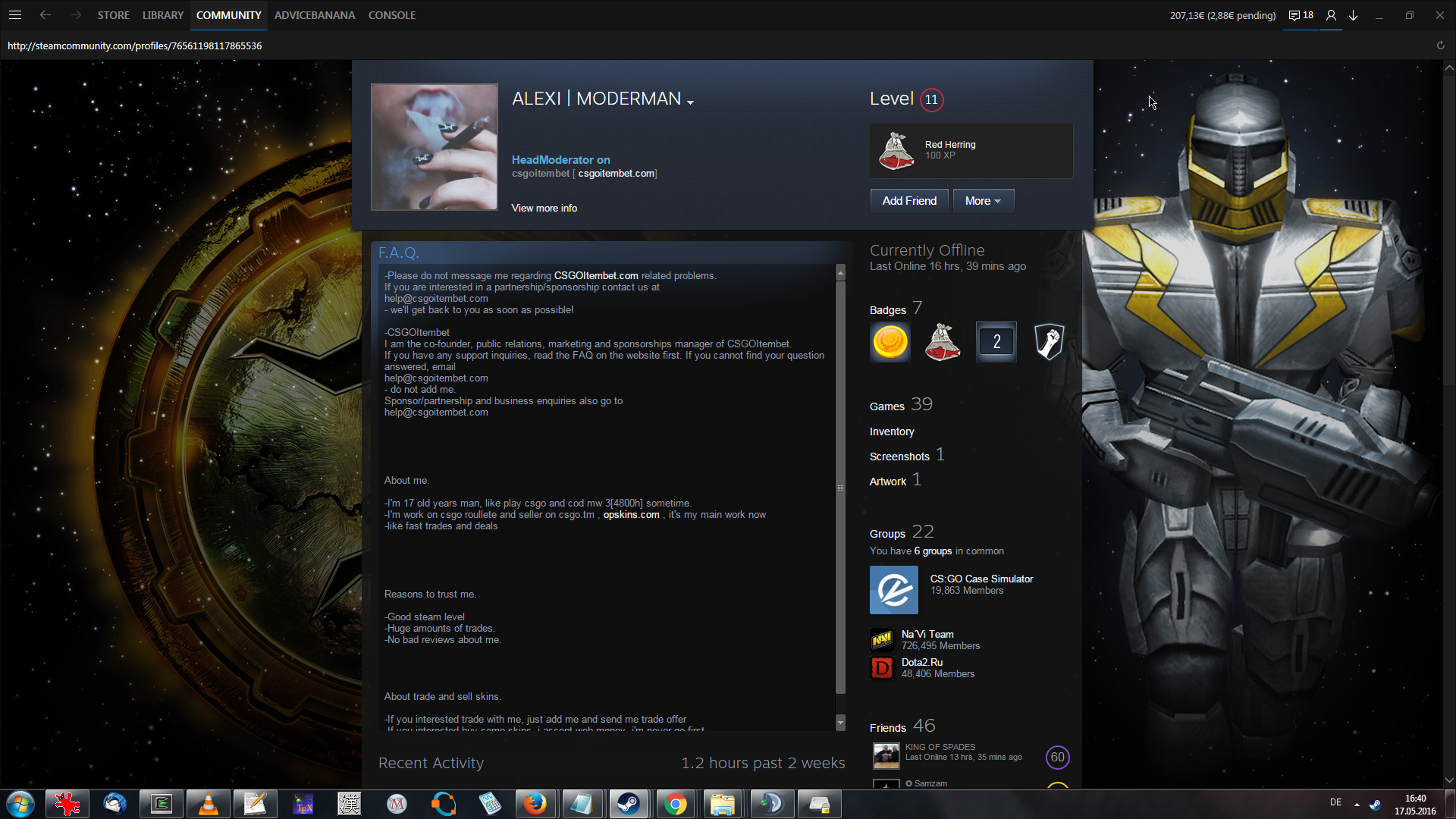Open CS:GO Case Simulator group icon
The height and width of the screenshot is (819, 1456).
pos(894,590)
